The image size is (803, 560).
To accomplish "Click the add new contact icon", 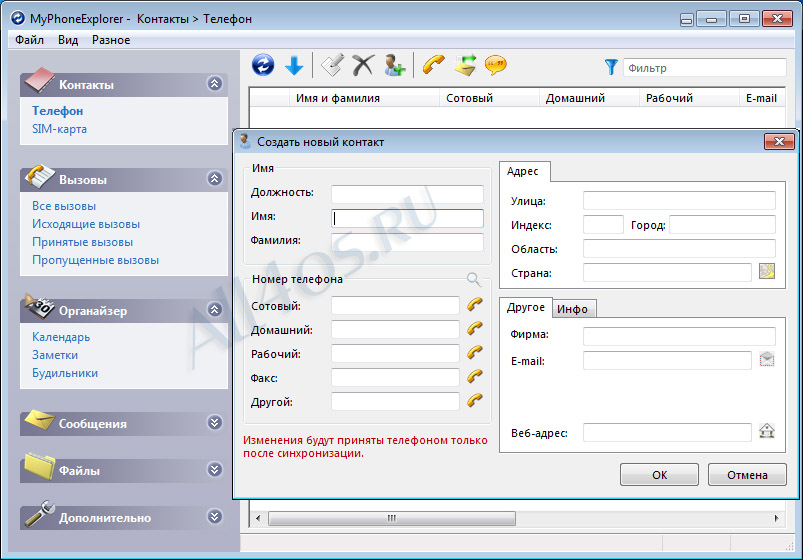I will [394, 66].
